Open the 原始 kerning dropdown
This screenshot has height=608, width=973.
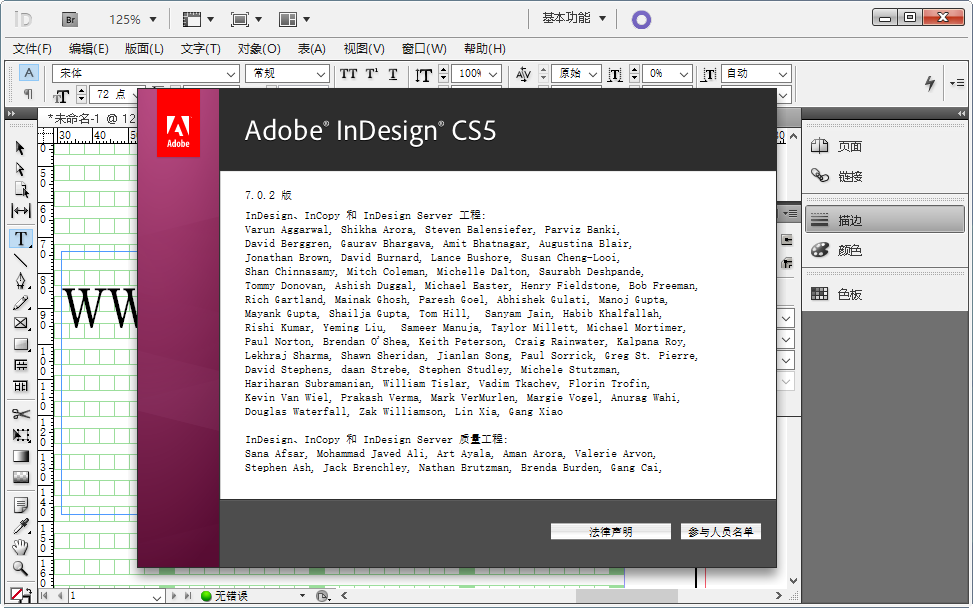pos(593,74)
